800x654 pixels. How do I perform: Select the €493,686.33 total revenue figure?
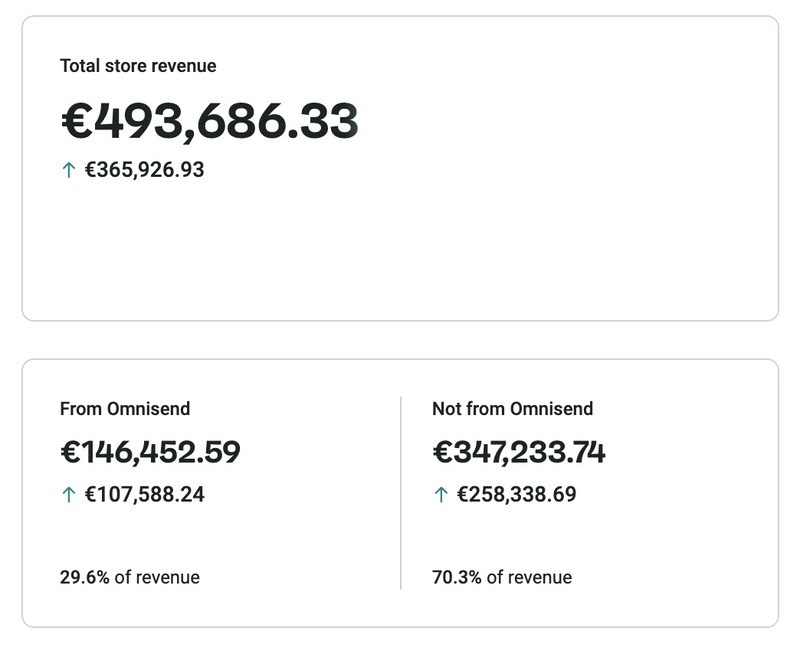click(210, 122)
